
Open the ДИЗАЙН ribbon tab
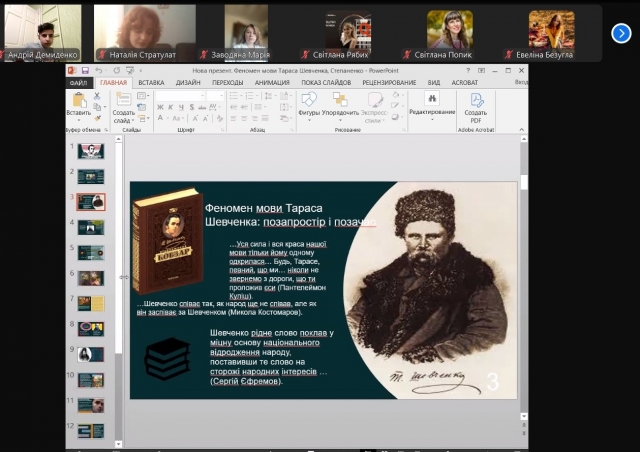pos(188,83)
